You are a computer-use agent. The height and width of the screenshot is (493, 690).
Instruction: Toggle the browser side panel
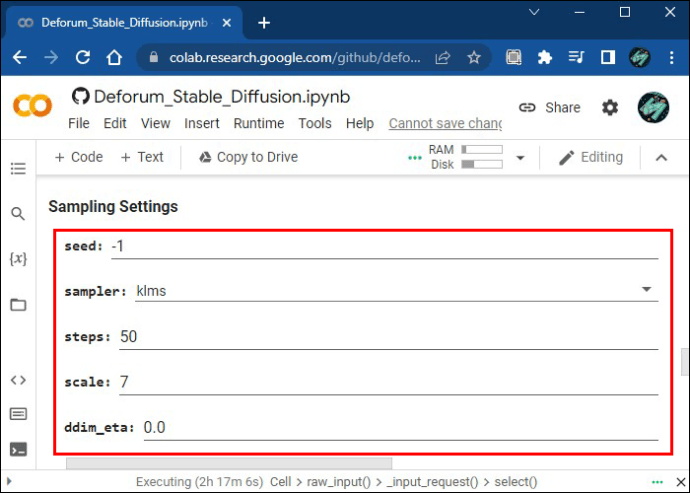click(608, 57)
